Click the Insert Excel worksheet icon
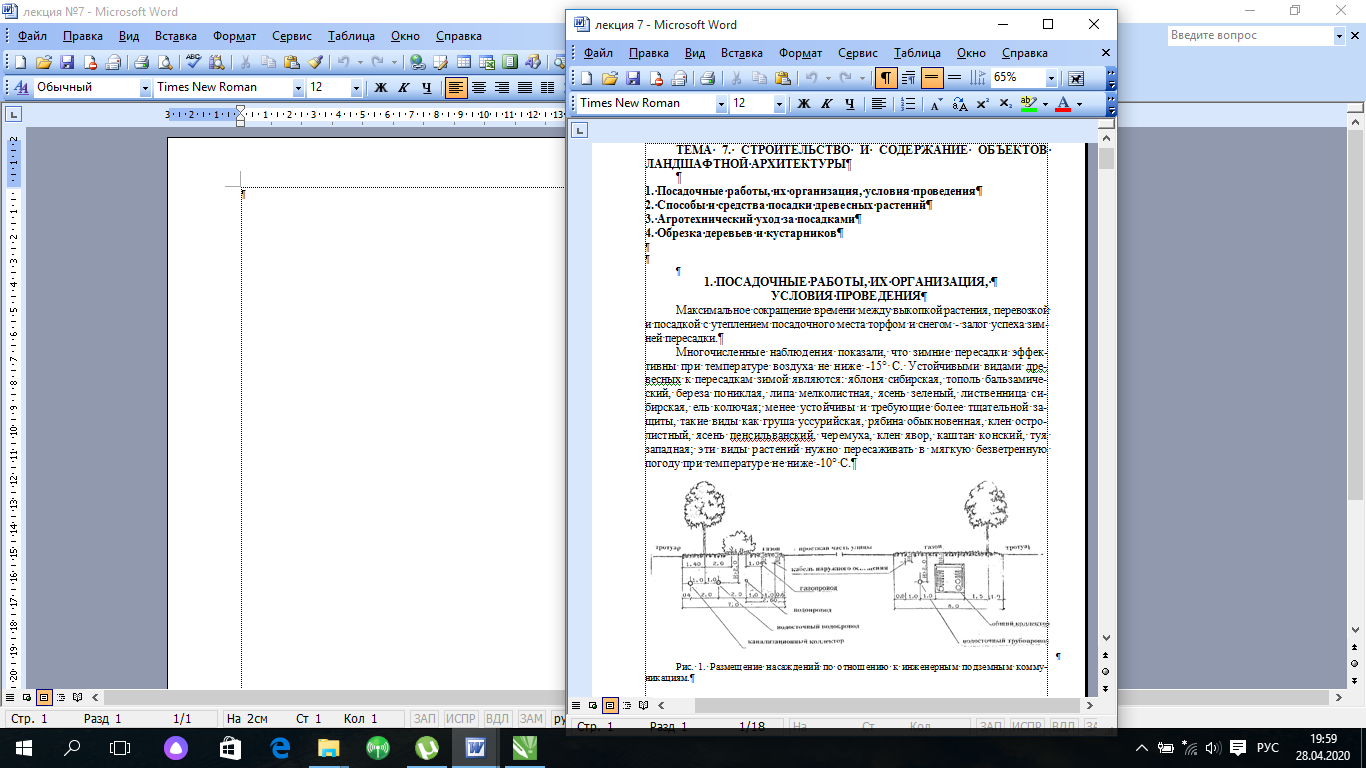 [487, 61]
